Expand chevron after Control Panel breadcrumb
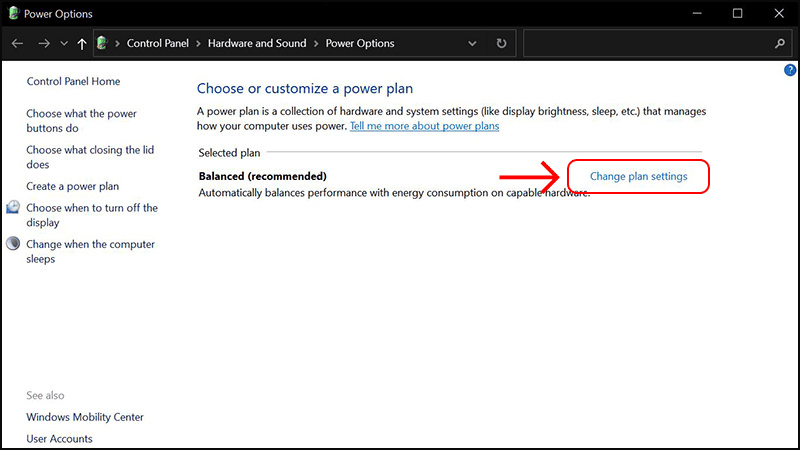Viewport: 800px width, 450px height. (x=199, y=44)
